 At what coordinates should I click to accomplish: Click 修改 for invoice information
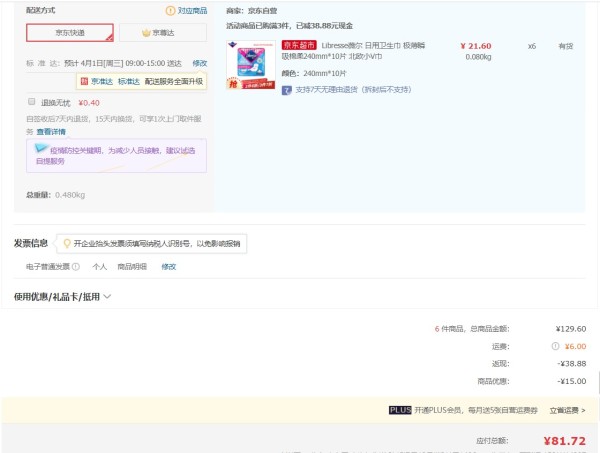pyautogui.click(x=168, y=267)
